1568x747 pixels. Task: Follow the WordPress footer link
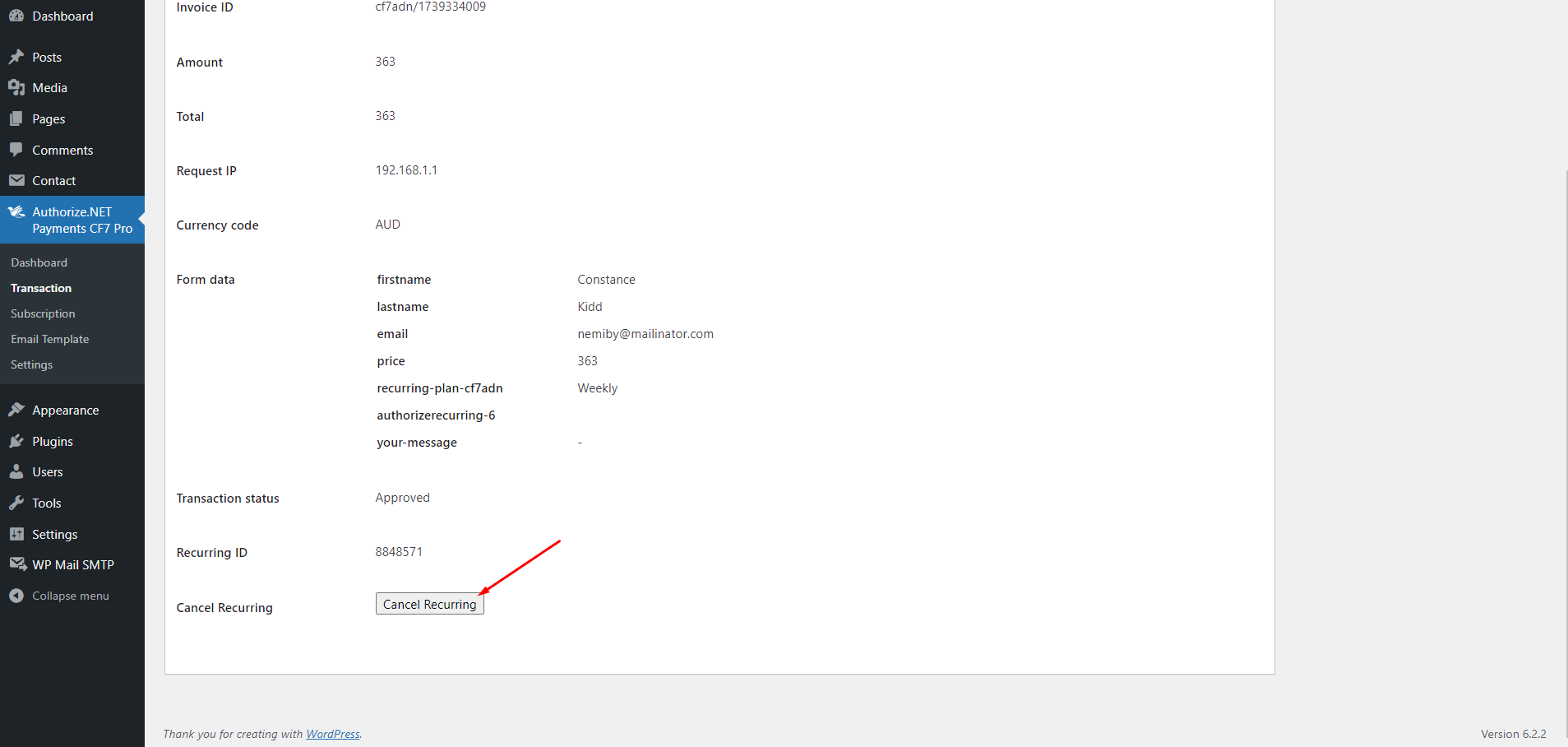click(x=332, y=734)
